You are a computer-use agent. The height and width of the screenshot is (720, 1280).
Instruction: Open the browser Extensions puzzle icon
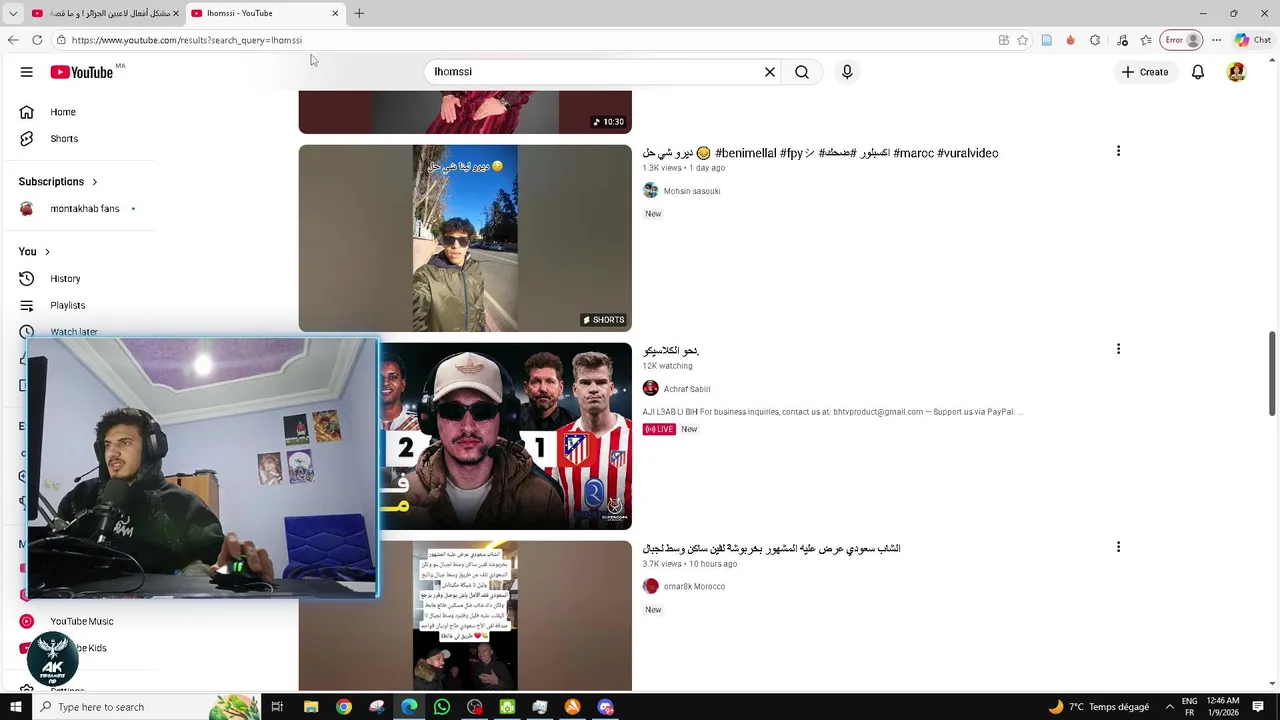1095,40
